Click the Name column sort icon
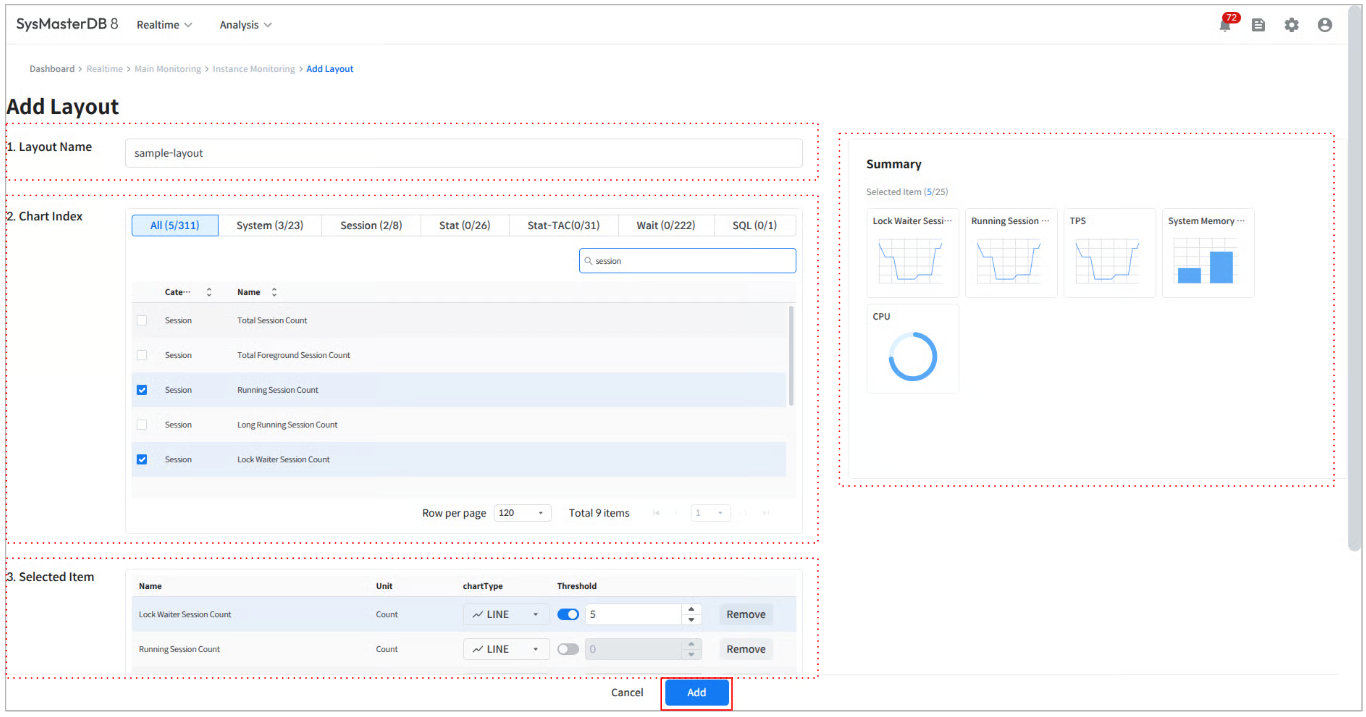Screen dimensions: 1366x717 click(274, 292)
